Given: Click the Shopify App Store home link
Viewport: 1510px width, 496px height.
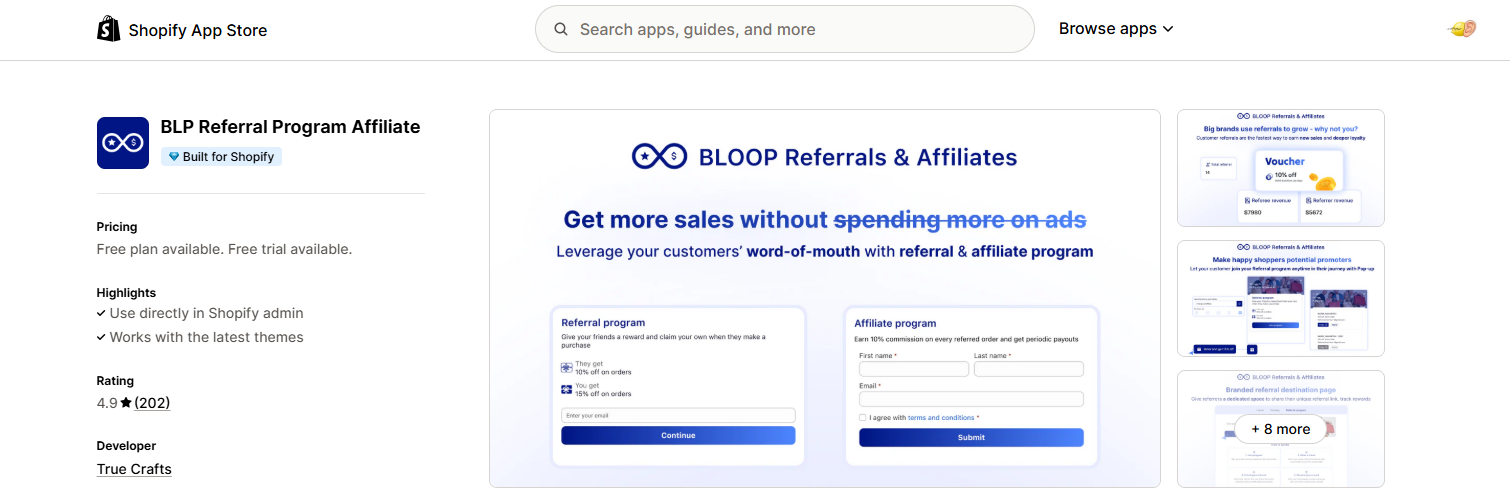Looking at the screenshot, I should [x=197, y=30].
